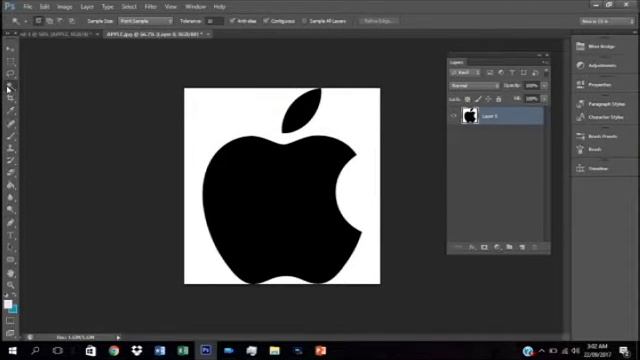This screenshot has width=640, height=360.
Task: Click Add to Selection mode icon
Action: 49,21
